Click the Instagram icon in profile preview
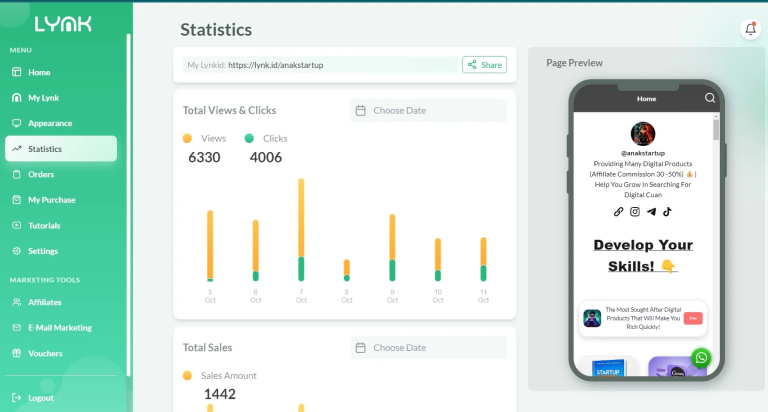The width and height of the screenshot is (768, 412). point(634,211)
